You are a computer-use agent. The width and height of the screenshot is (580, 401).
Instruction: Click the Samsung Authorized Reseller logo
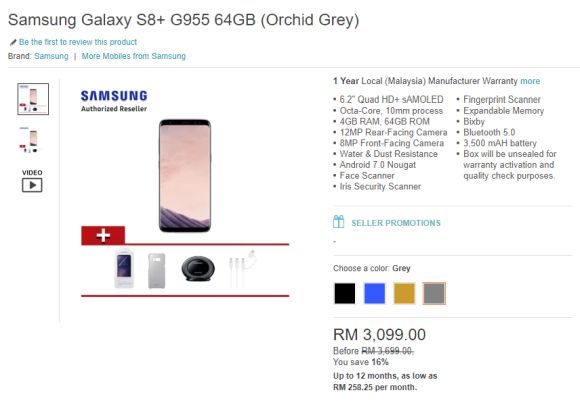click(x=114, y=101)
